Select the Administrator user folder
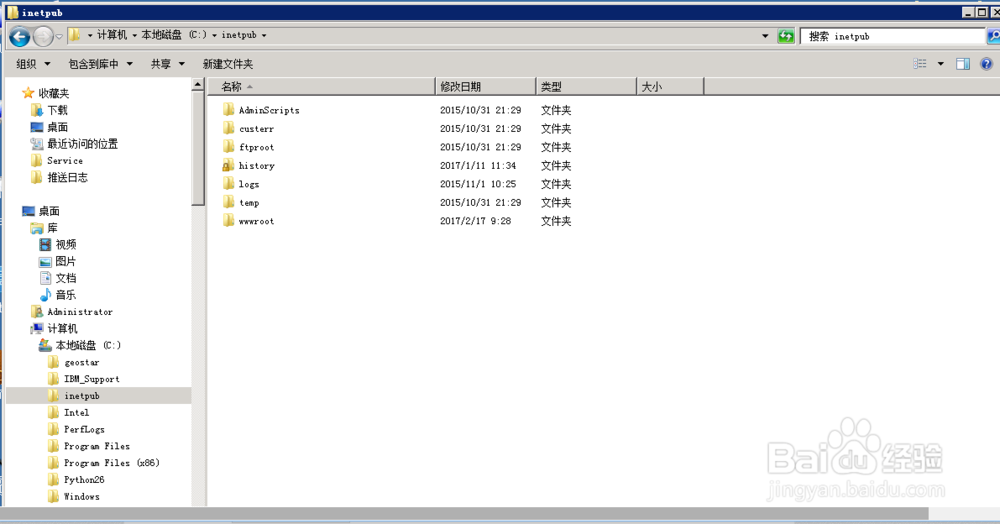 [x=72, y=312]
